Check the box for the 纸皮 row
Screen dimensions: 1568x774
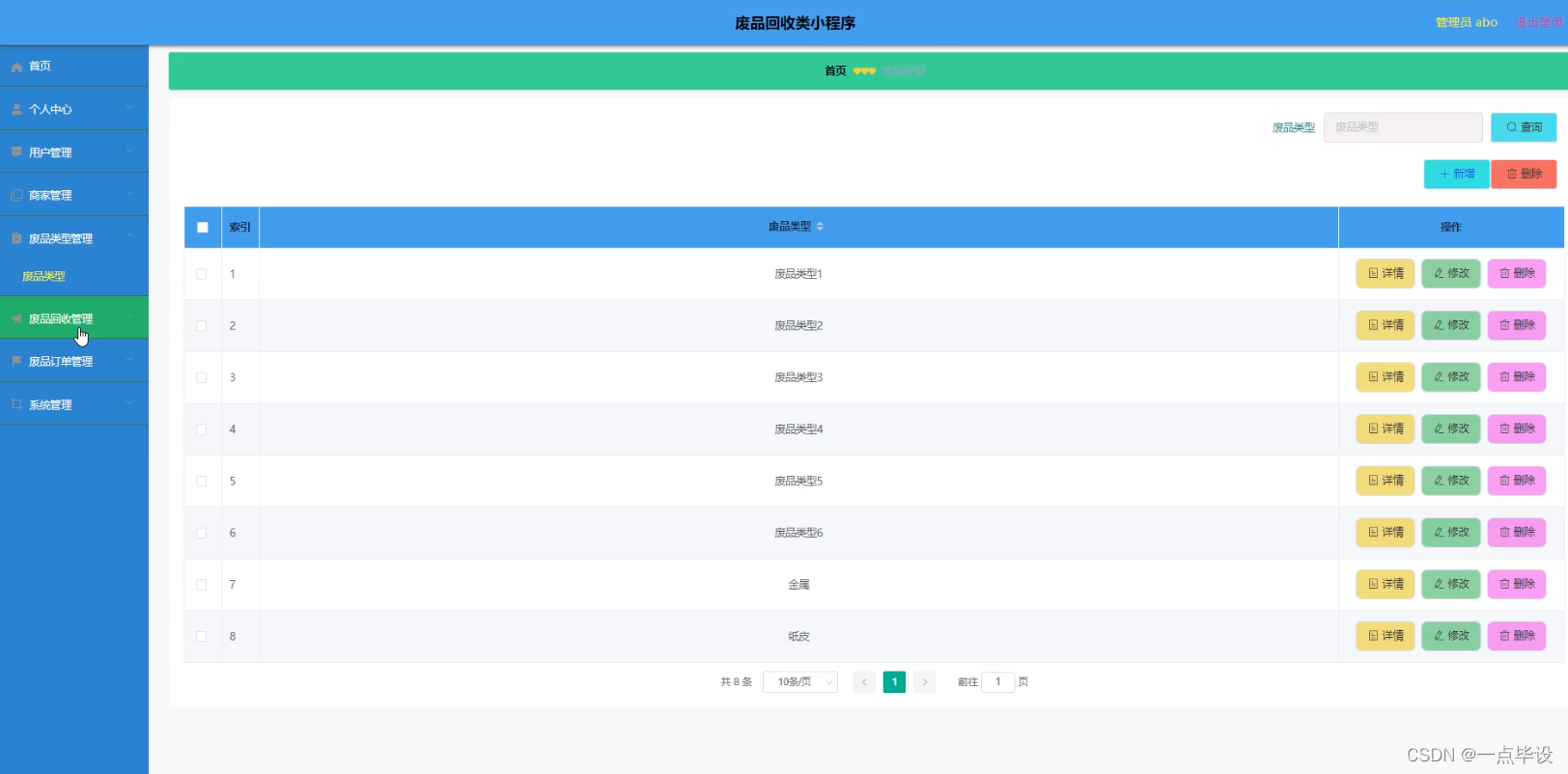click(202, 637)
